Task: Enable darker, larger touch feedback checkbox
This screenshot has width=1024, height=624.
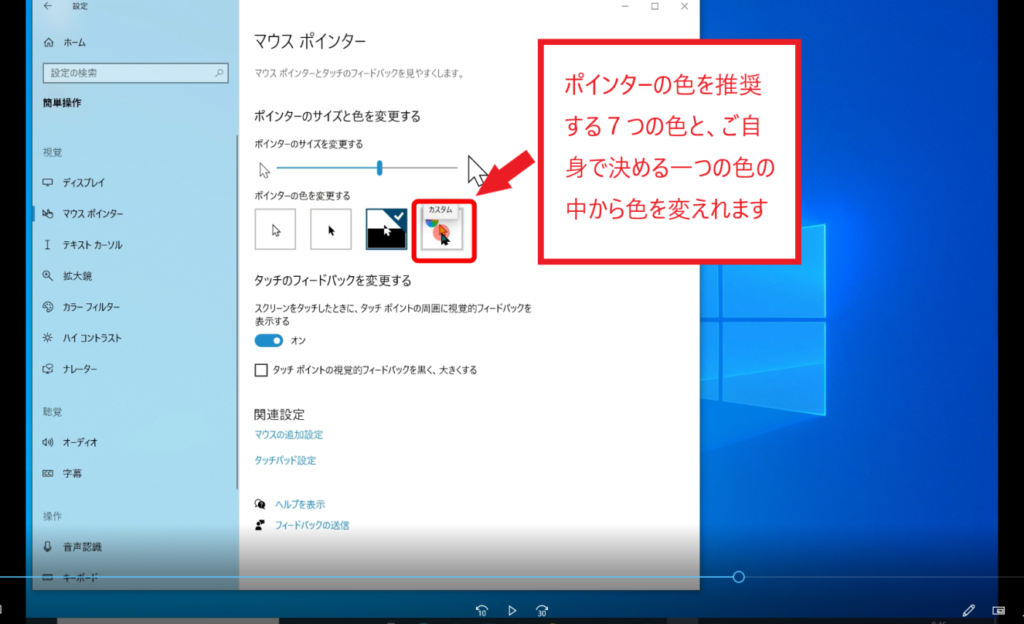Action: tap(262, 370)
